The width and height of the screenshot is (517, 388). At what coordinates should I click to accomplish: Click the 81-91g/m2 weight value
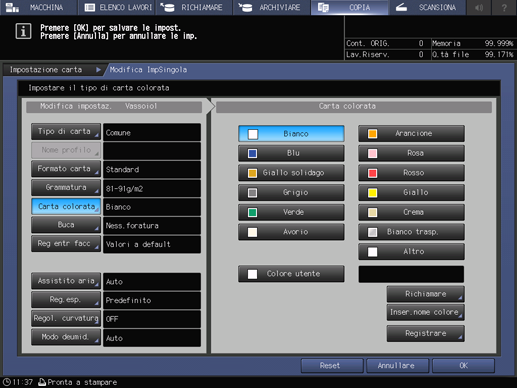click(x=152, y=188)
